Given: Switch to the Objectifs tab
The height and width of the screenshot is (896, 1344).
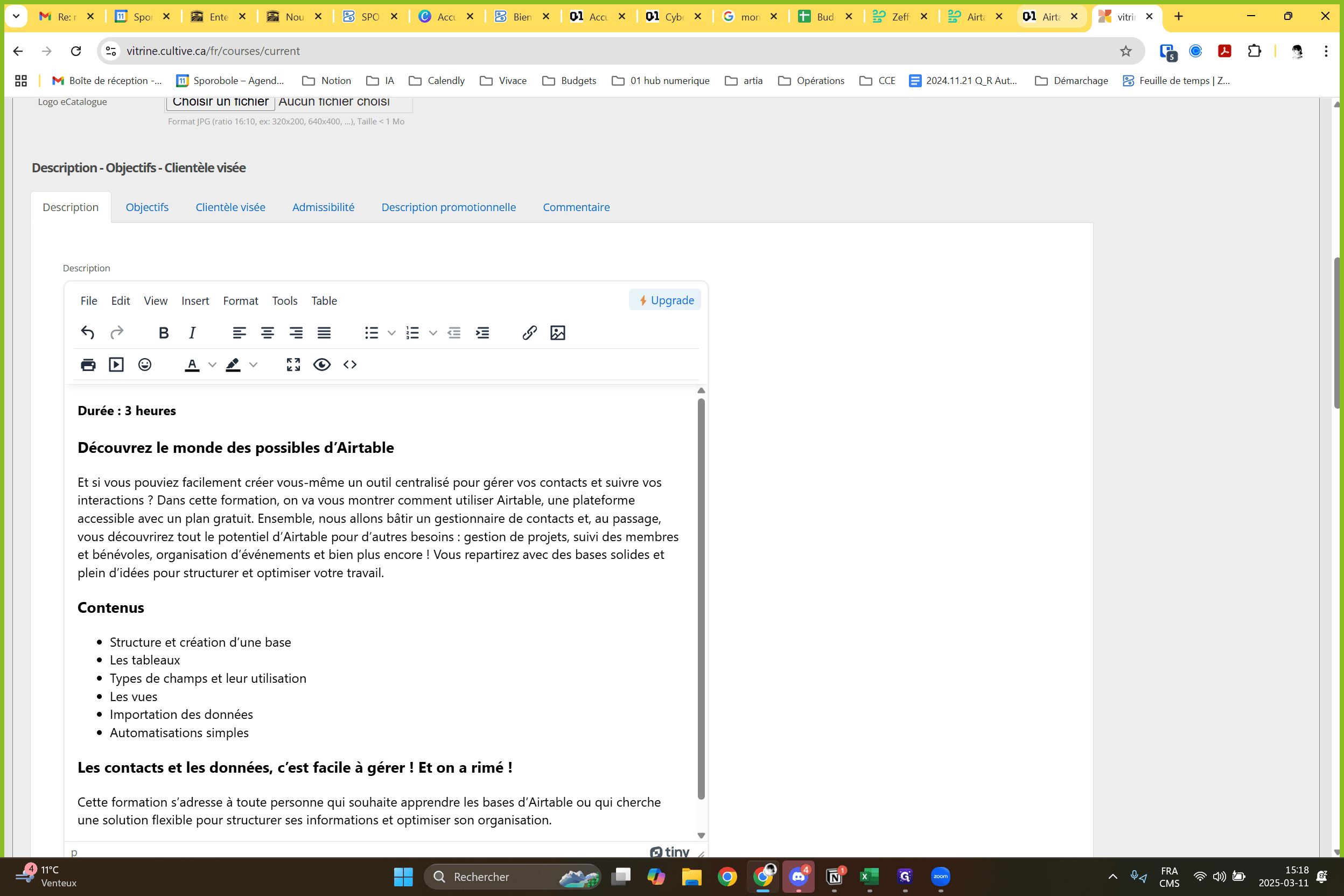Looking at the screenshot, I should pos(147,207).
